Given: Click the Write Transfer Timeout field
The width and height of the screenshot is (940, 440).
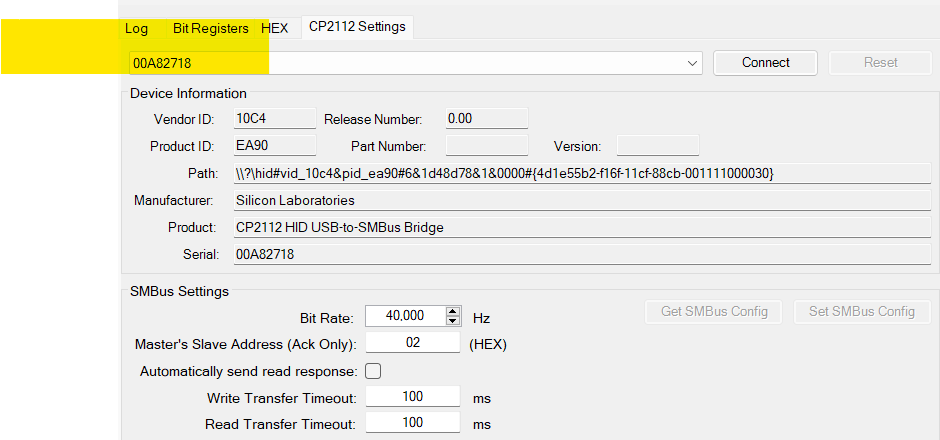Looking at the screenshot, I should [x=412, y=397].
